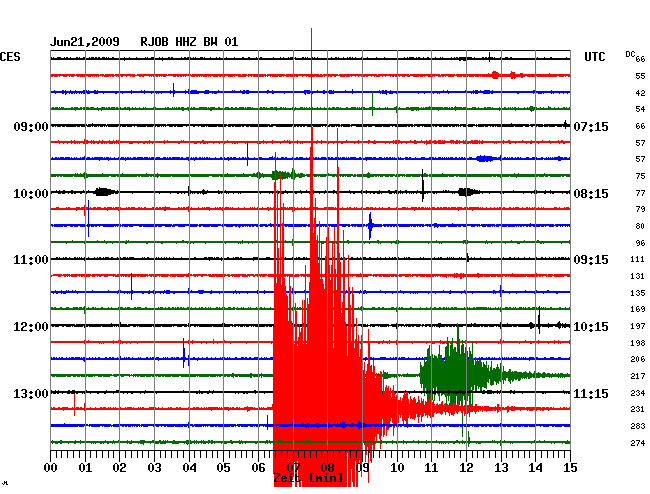Click the DC value "75"
Image resolution: width=650 pixels, height=494 pixels.
640,176
